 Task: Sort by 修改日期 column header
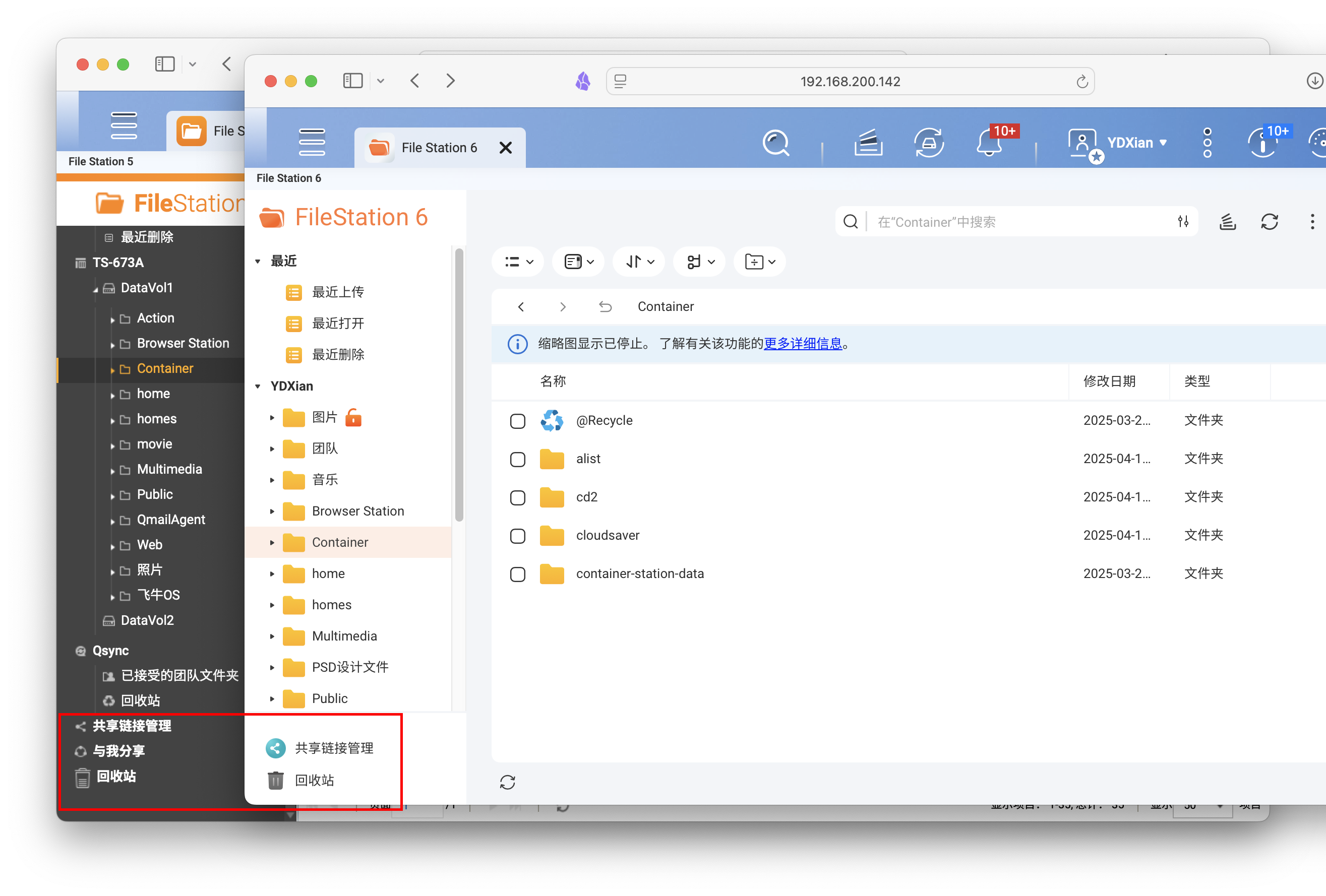pyautogui.click(x=1109, y=381)
